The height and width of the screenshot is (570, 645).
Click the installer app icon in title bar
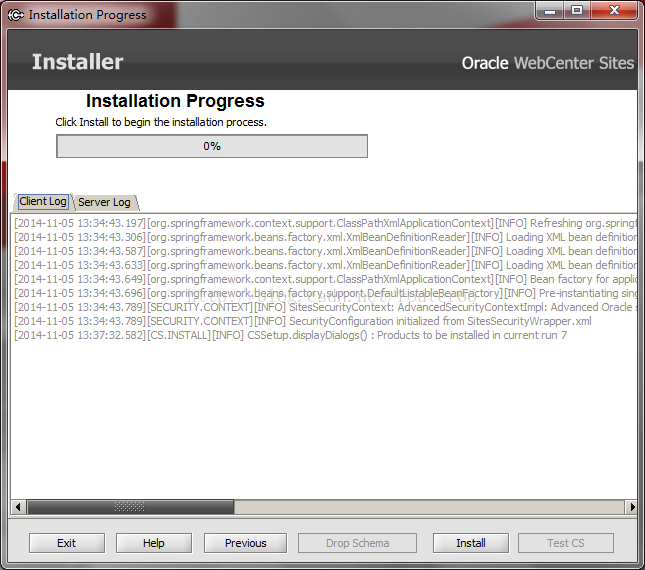[16, 15]
